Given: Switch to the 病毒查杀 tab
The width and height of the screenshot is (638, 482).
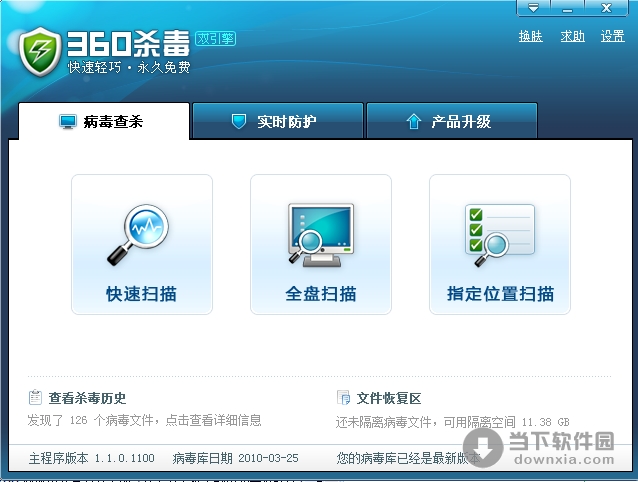Looking at the screenshot, I should pyautogui.click(x=104, y=121).
